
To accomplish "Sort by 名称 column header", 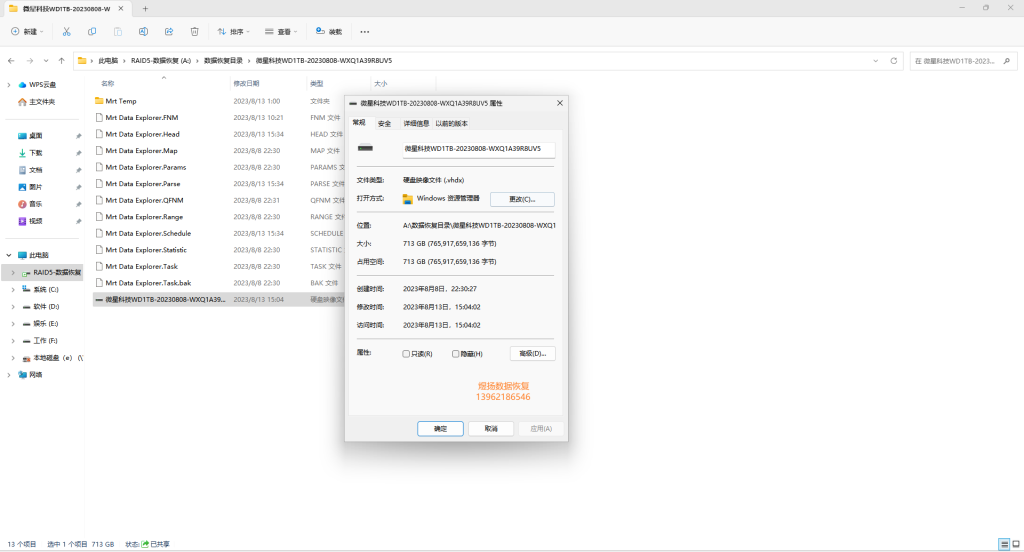I will click(x=108, y=84).
